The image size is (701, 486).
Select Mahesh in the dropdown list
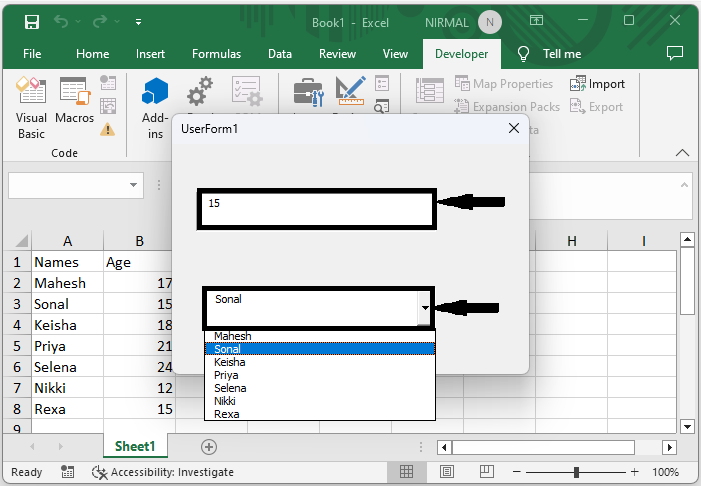point(320,336)
